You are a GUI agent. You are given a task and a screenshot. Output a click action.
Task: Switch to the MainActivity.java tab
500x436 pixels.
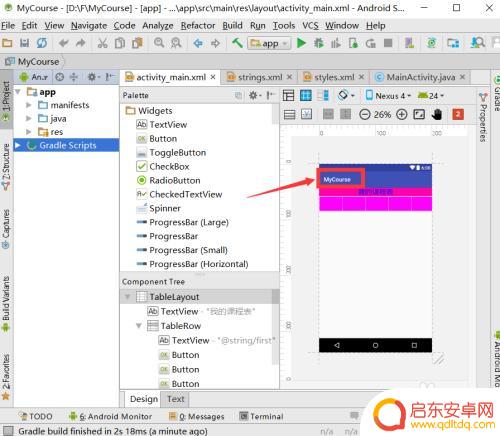[x=421, y=77]
